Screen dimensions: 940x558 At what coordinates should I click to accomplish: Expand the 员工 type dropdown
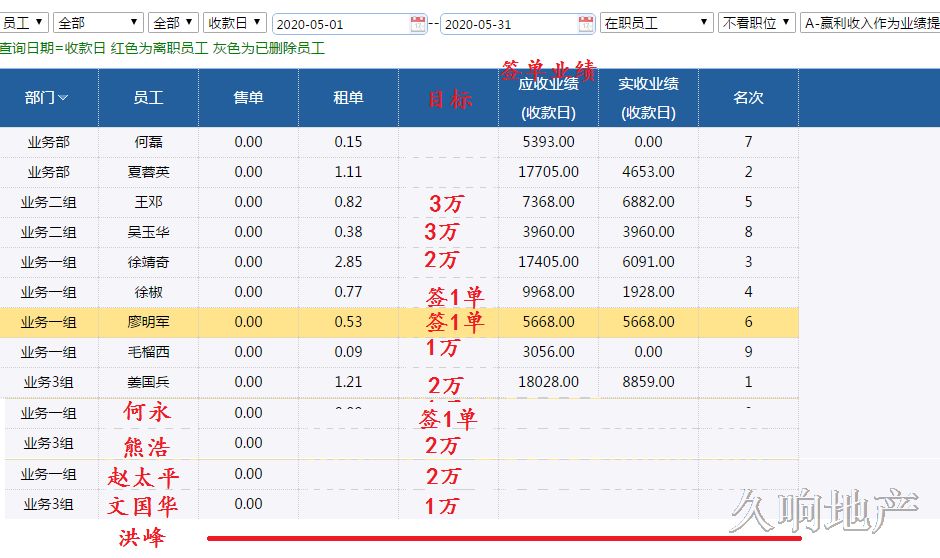tap(24, 22)
